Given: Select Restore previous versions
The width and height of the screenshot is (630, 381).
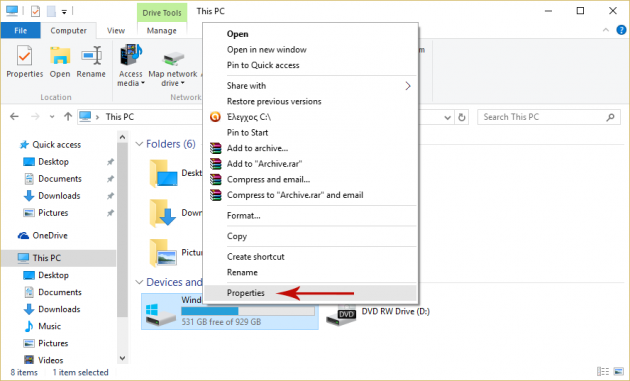Looking at the screenshot, I should pyautogui.click(x=310, y=101).
